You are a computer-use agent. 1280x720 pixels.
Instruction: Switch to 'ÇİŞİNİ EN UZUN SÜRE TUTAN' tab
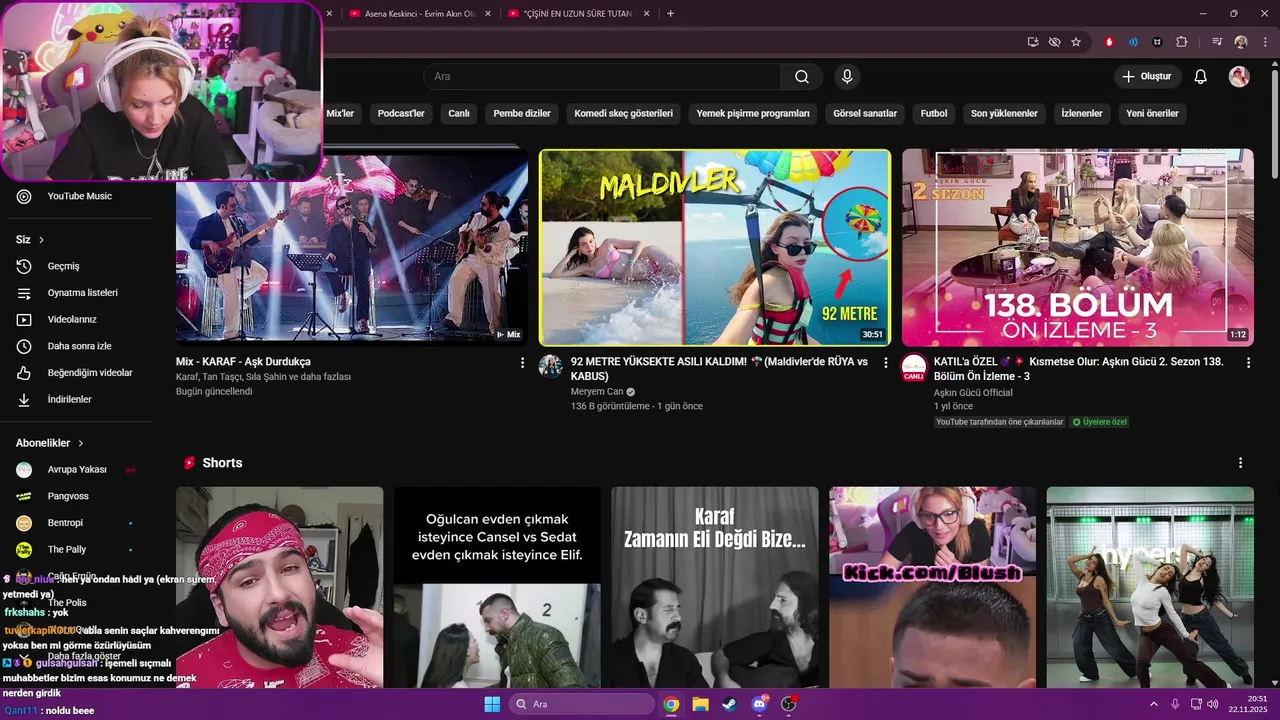click(x=578, y=14)
